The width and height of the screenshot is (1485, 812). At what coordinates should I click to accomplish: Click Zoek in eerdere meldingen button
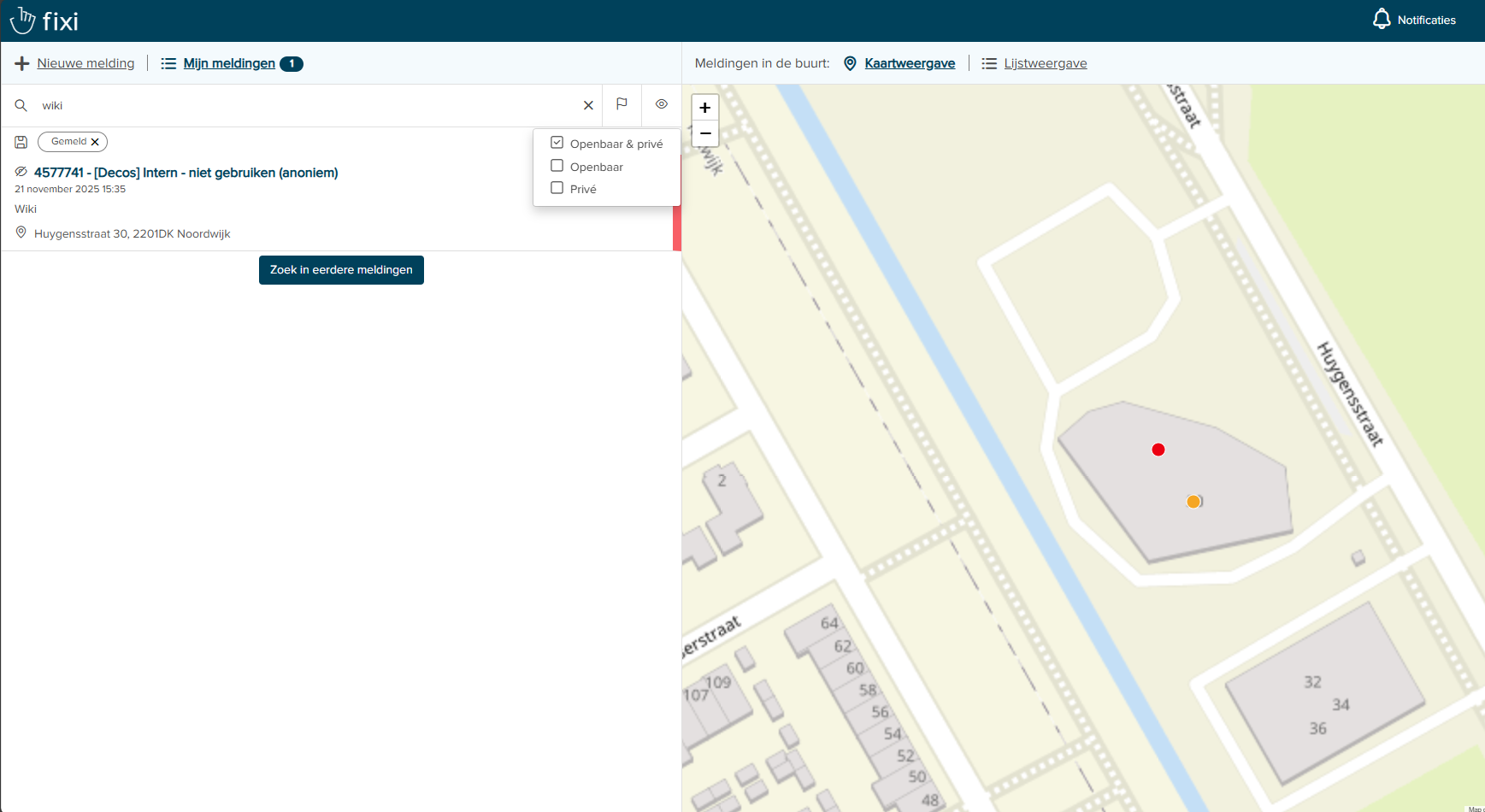pyautogui.click(x=341, y=270)
